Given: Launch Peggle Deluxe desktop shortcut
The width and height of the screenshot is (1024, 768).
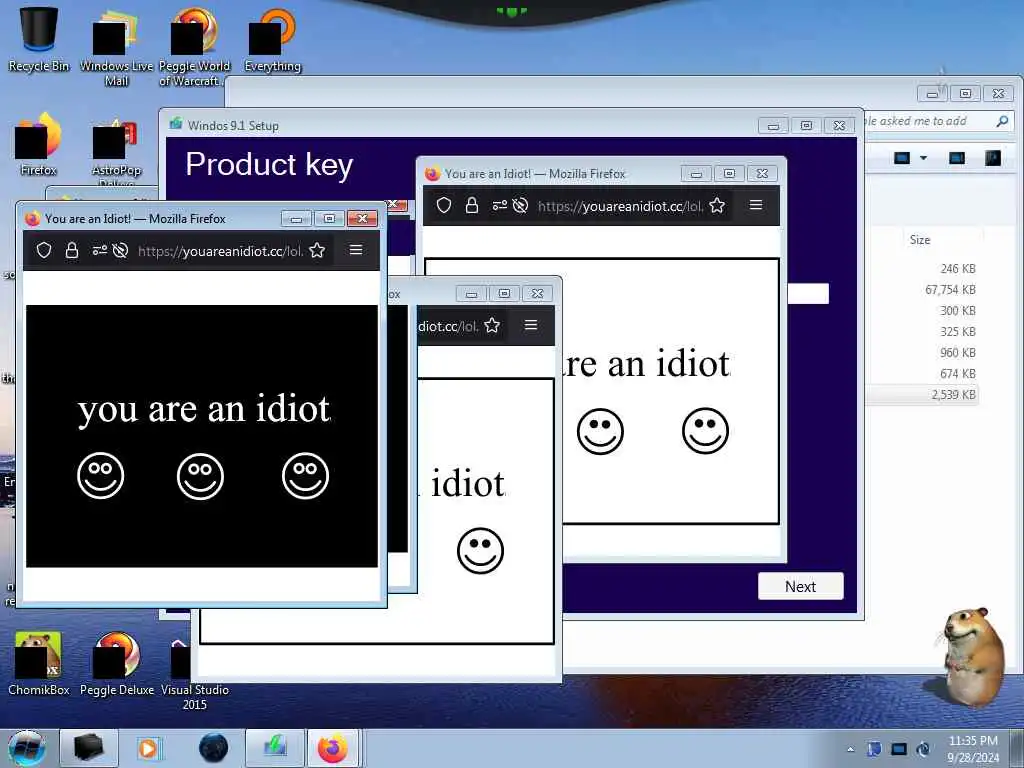Looking at the screenshot, I should click(116, 663).
